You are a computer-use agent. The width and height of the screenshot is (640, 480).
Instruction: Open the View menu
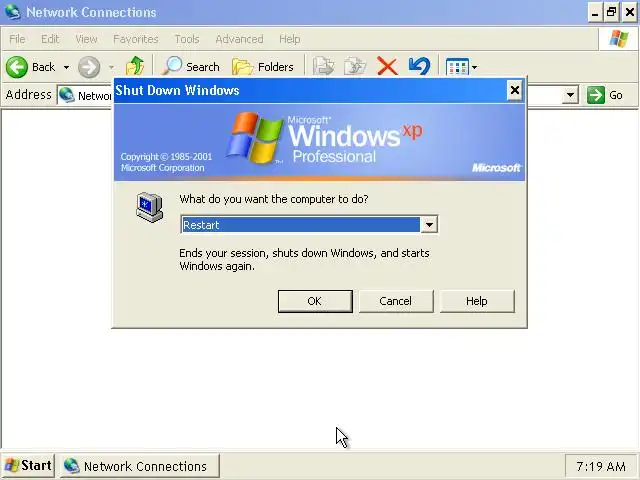coord(86,39)
